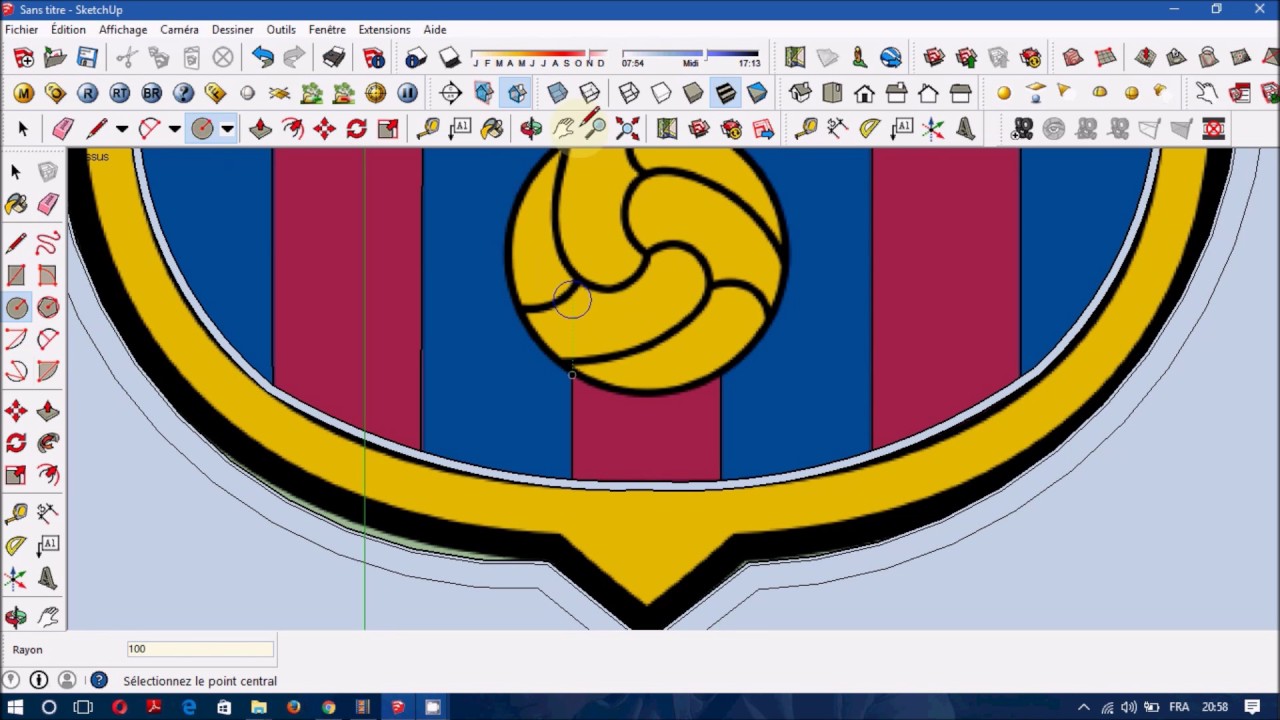Click the Open file folder icon
Screen dimensions: 1280x720
click(x=55, y=57)
